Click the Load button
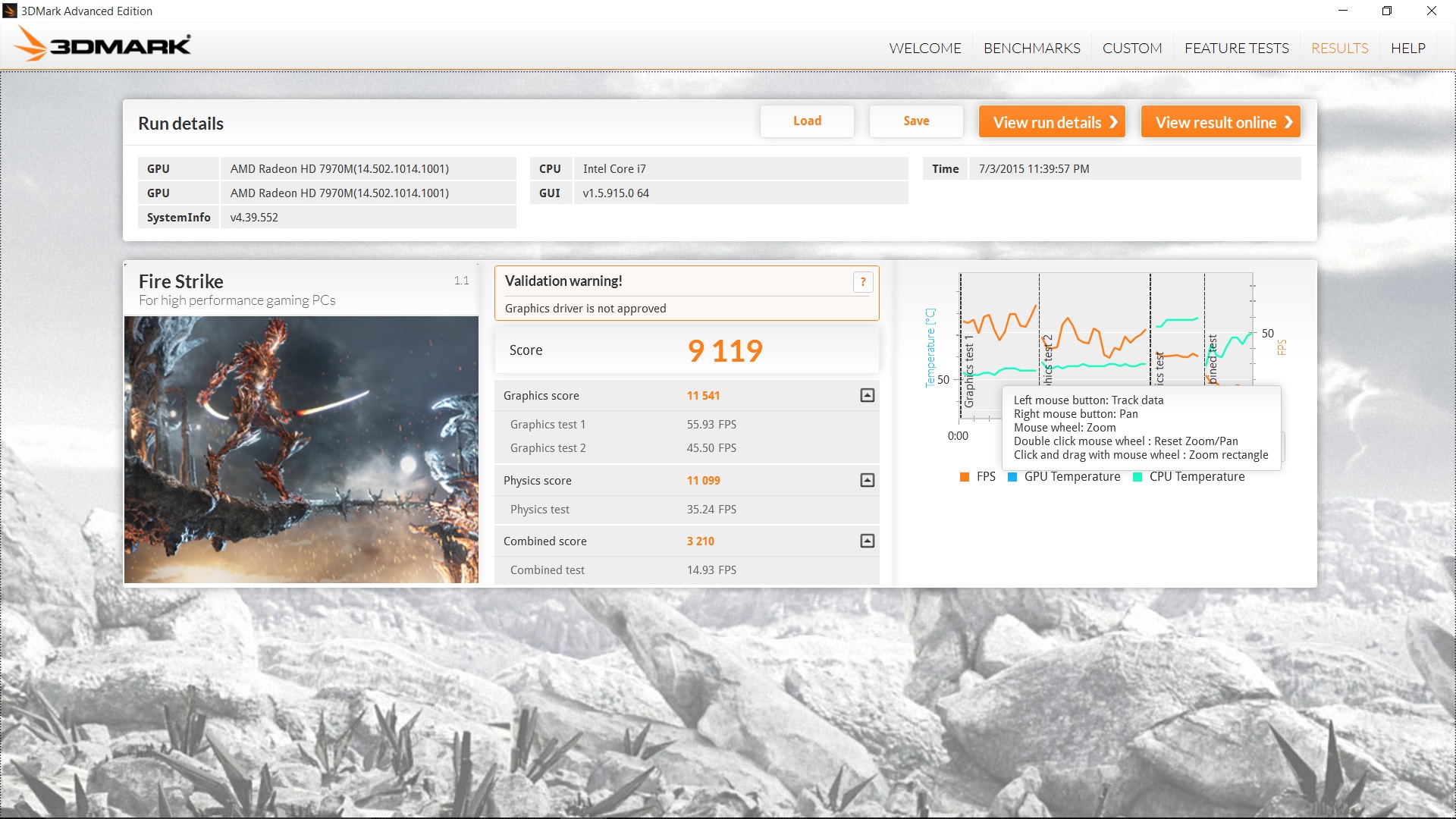Image resolution: width=1456 pixels, height=819 pixels. 807,121
